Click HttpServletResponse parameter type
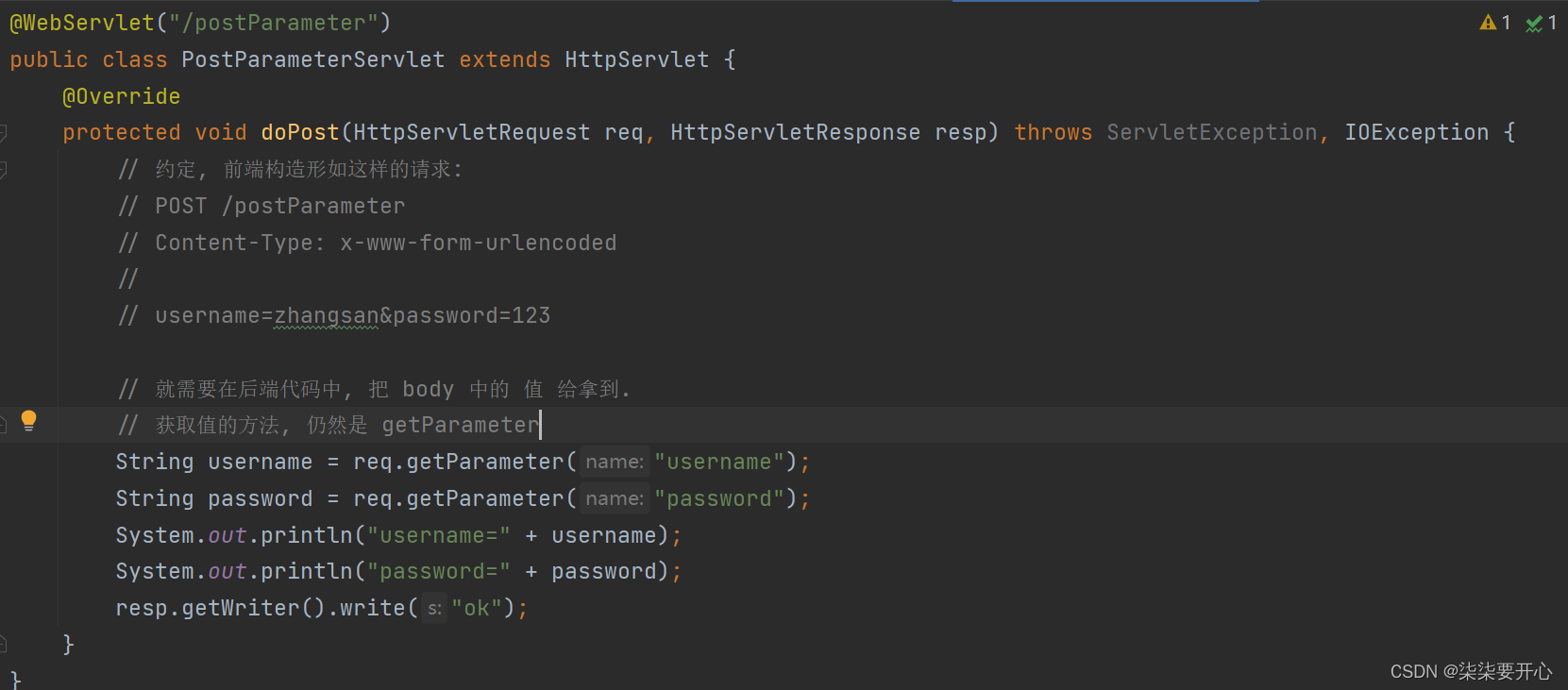The image size is (1568, 690). coord(795,132)
